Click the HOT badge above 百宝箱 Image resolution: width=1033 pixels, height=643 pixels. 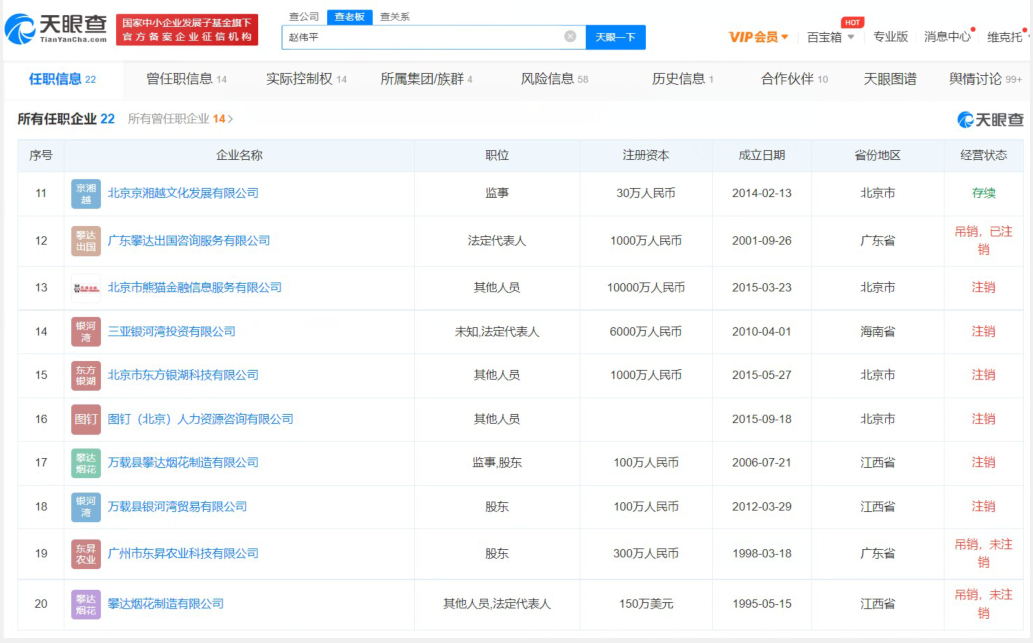[852, 22]
